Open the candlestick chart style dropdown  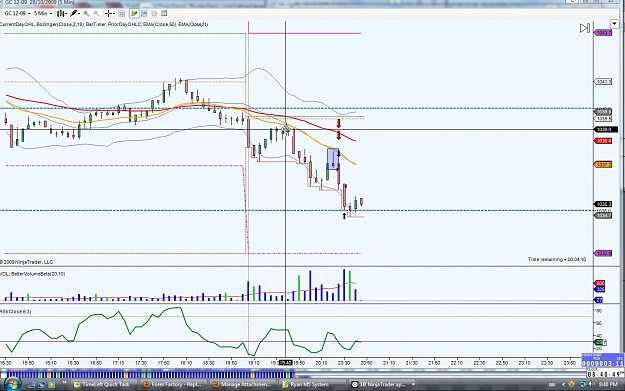62,14
